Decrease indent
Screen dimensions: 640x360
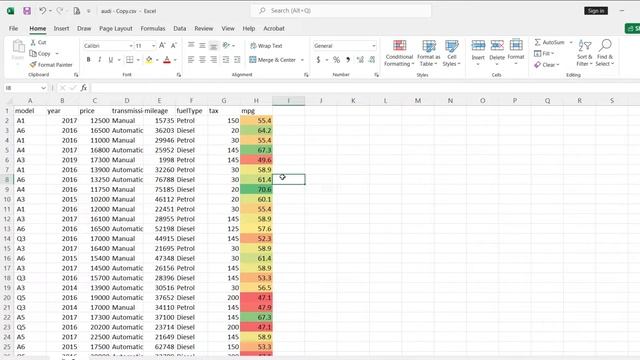(x=226, y=60)
